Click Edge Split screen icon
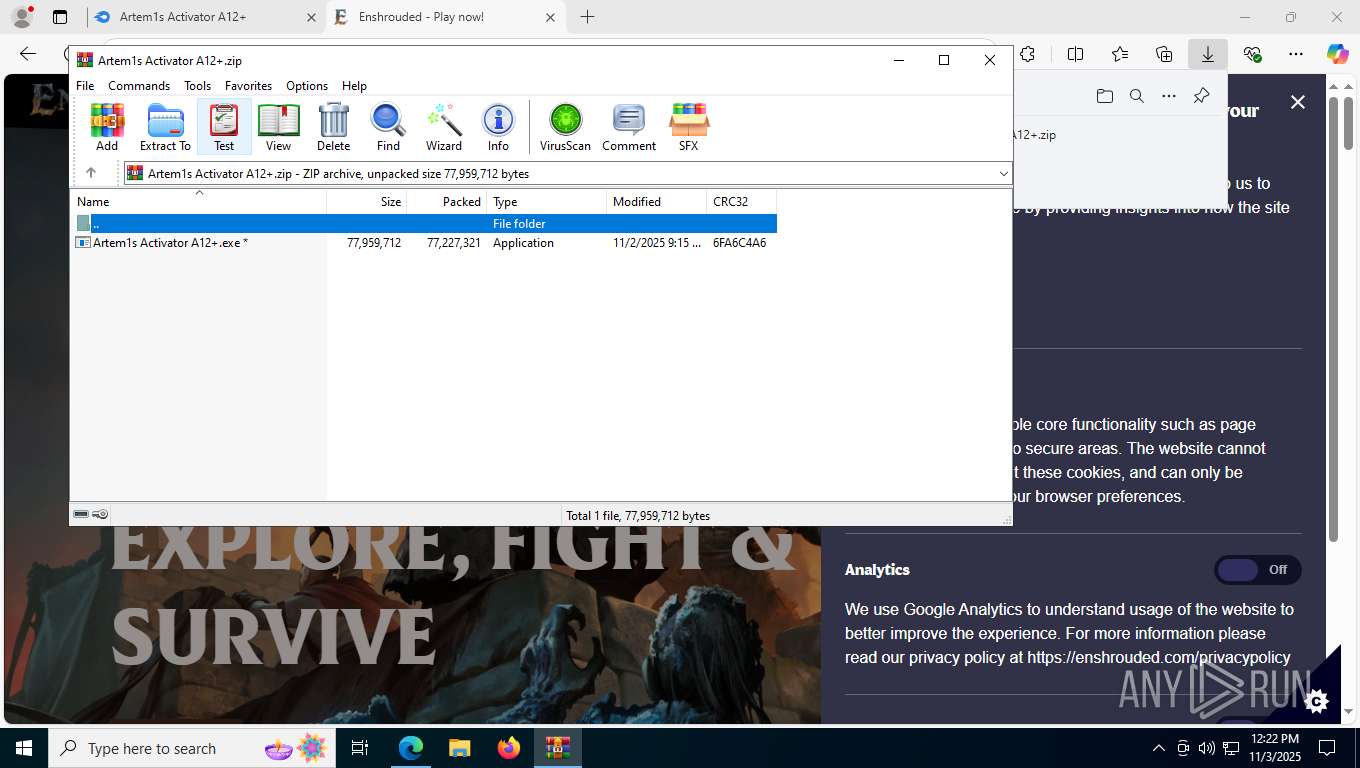This screenshot has width=1360, height=768. (x=1076, y=54)
